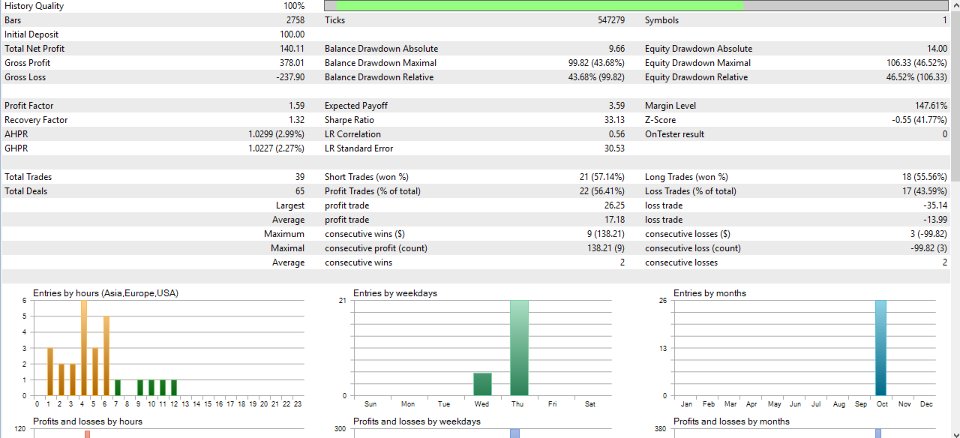Click the Total Trades value 39

300,176
